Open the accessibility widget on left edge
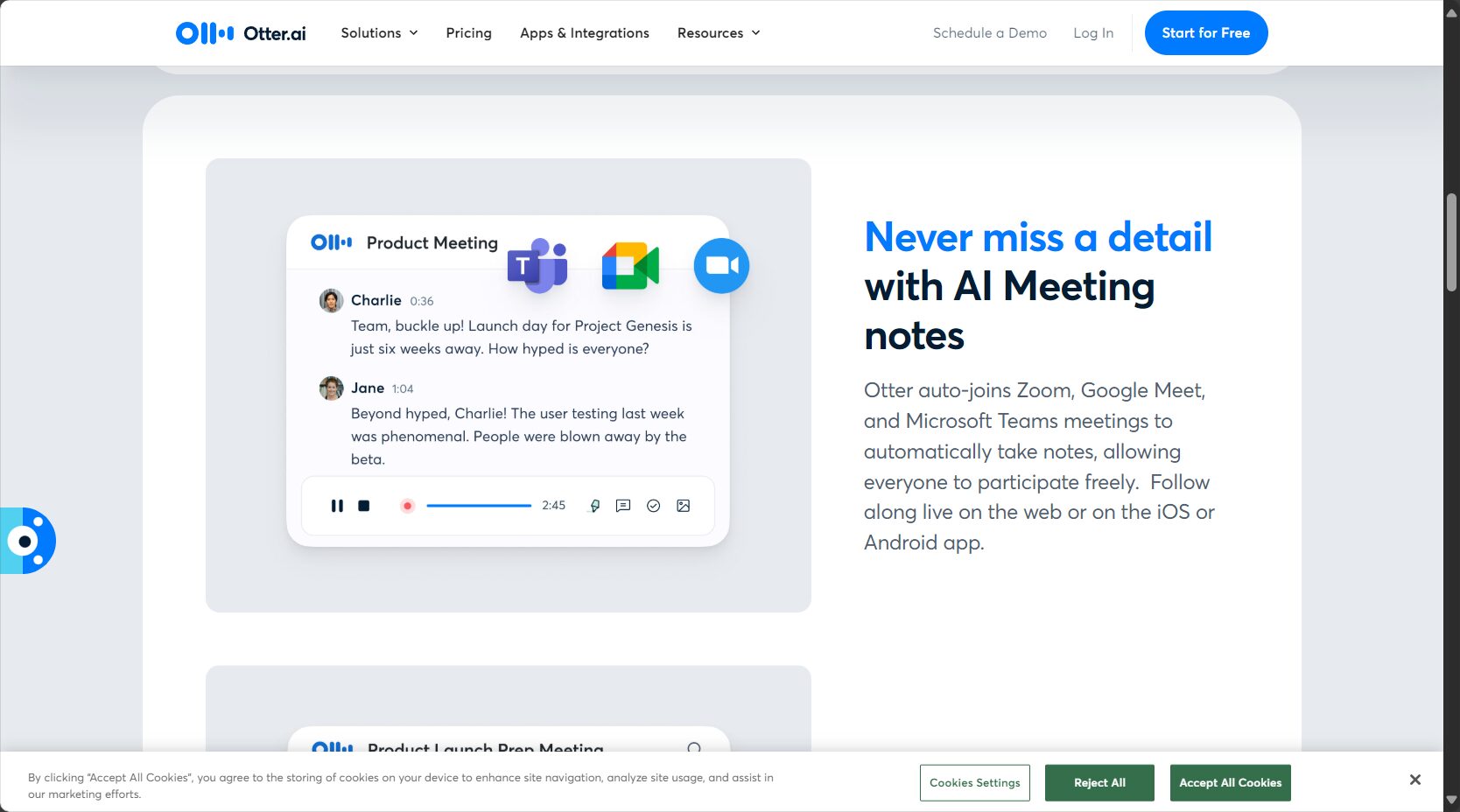The height and width of the screenshot is (812, 1460). point(27,541)
